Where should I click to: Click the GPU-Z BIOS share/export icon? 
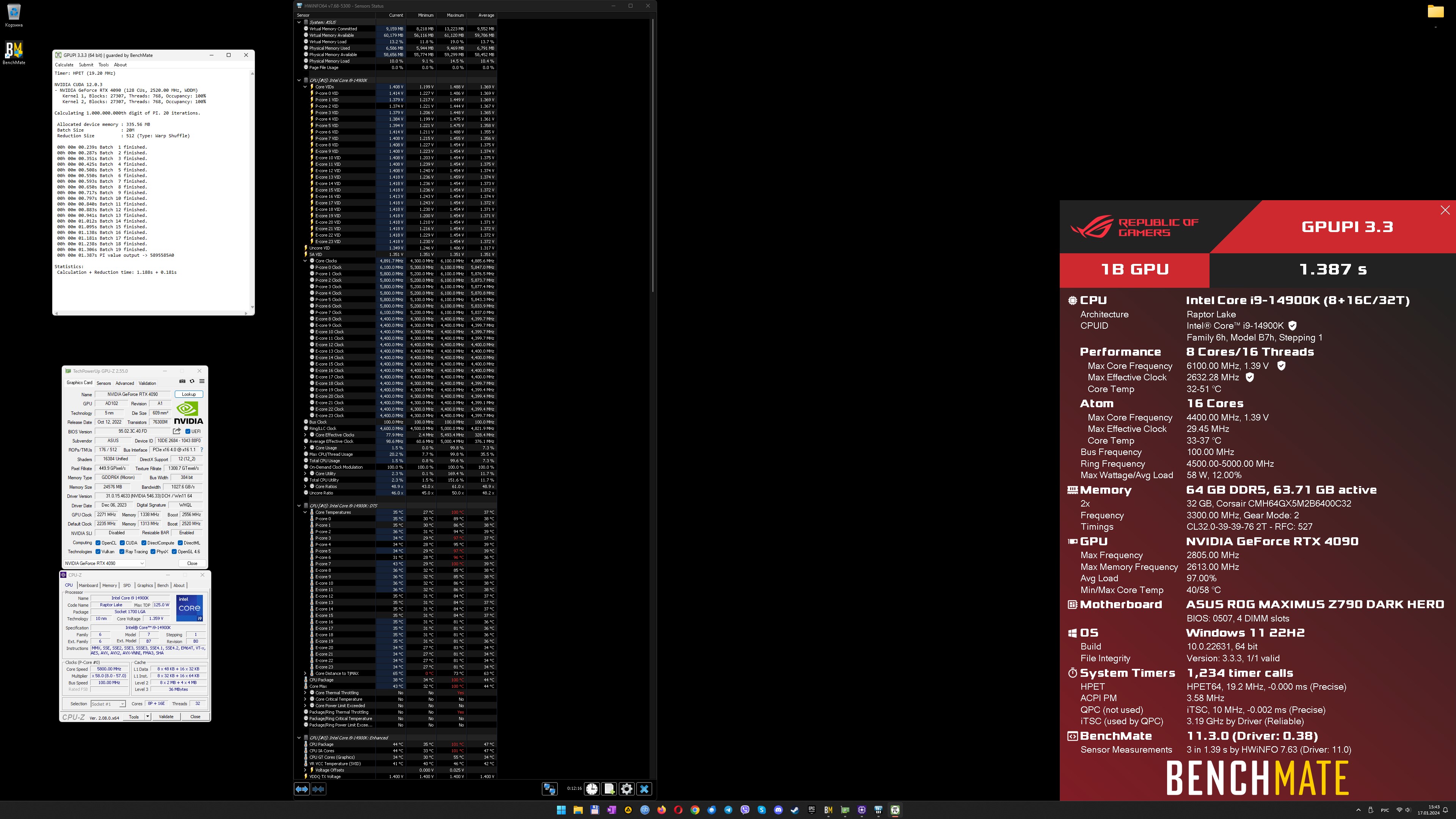177,431
